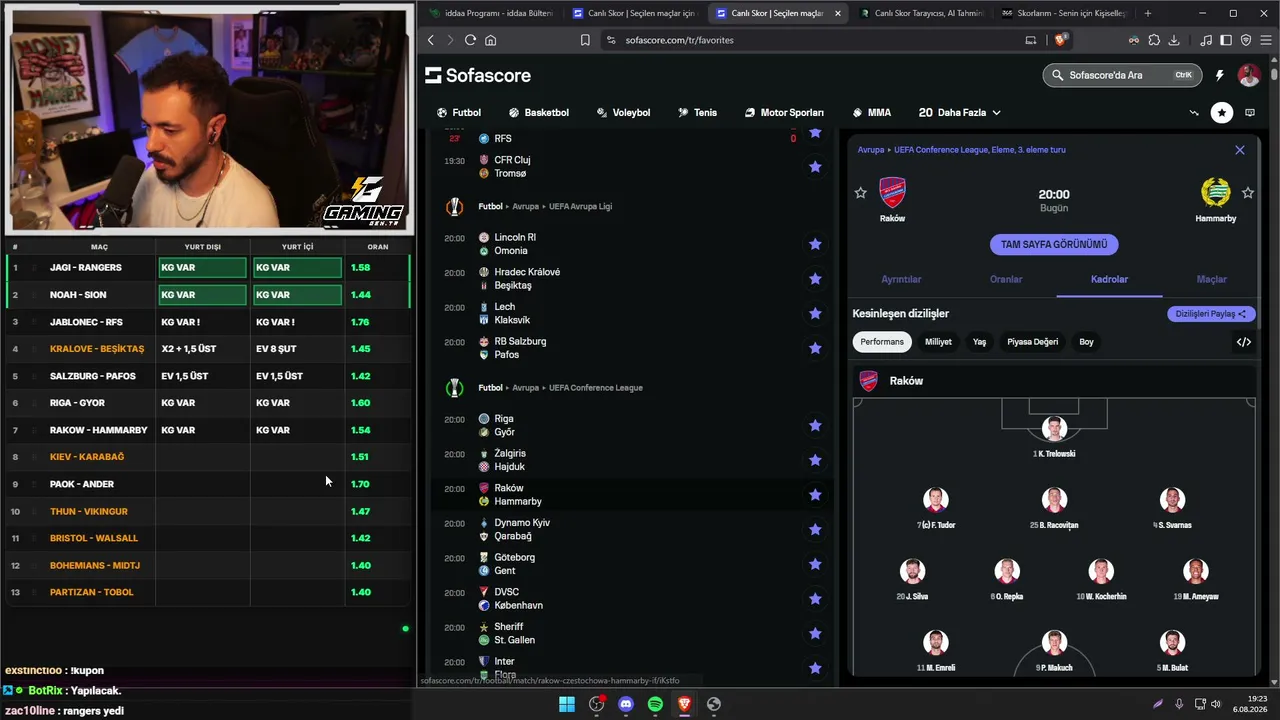This screenshot has width=1280, height=720.
Task: Open the favorites star button in sports bar
Action: 1222,113
